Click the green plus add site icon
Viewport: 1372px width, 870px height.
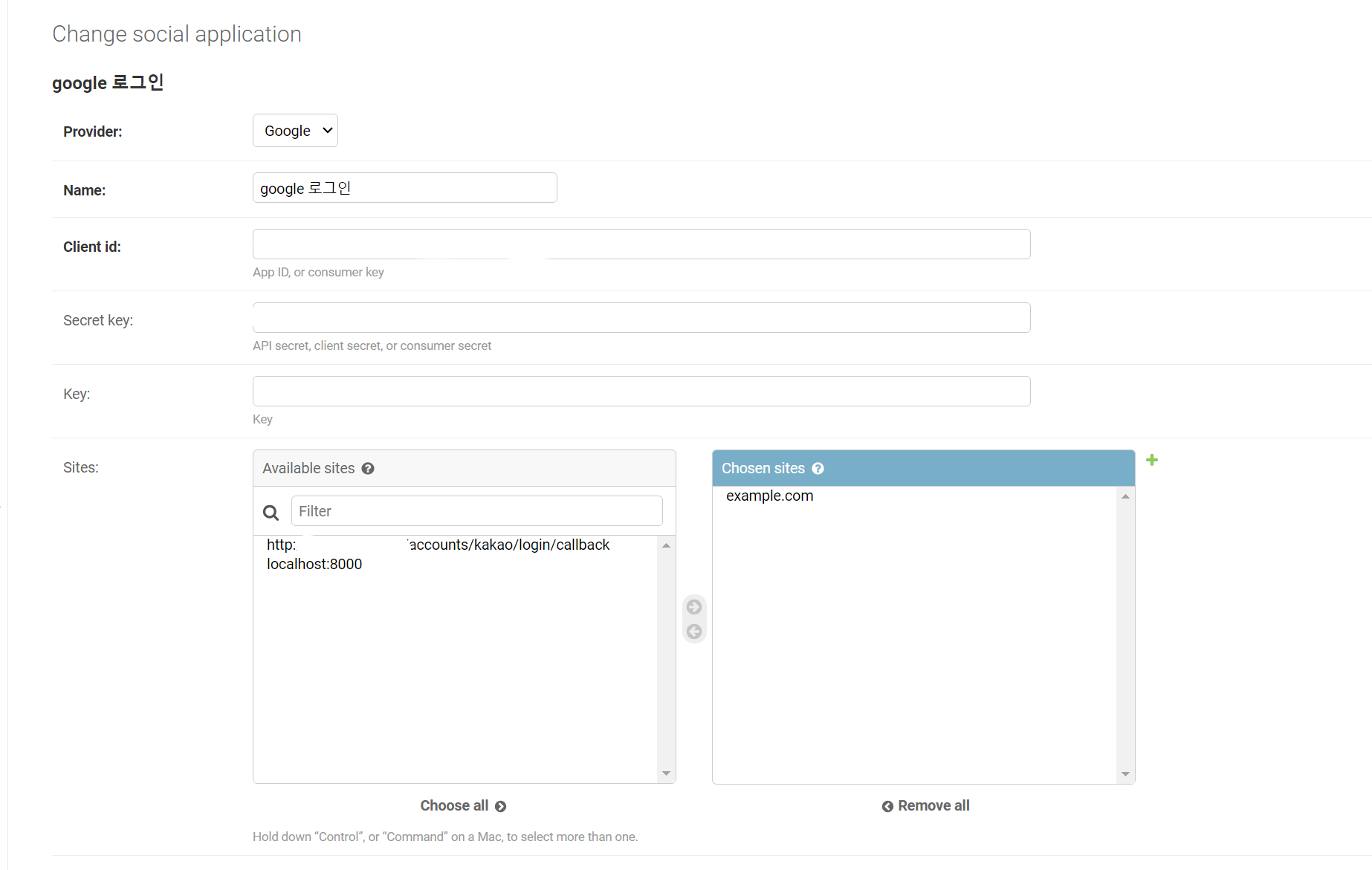[x=1152, y=461]
